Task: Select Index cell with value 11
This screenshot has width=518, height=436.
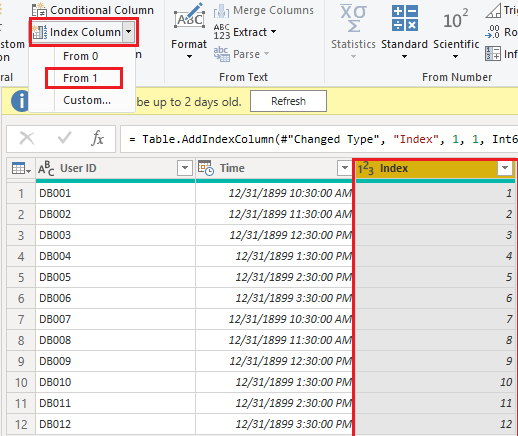Action: 435,403
